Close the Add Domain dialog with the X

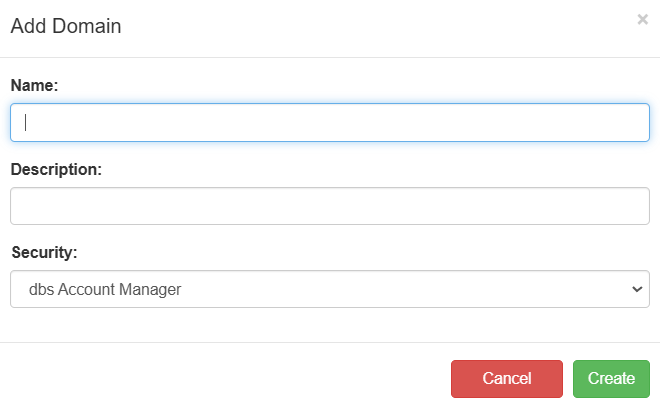[x=642, y=19]
